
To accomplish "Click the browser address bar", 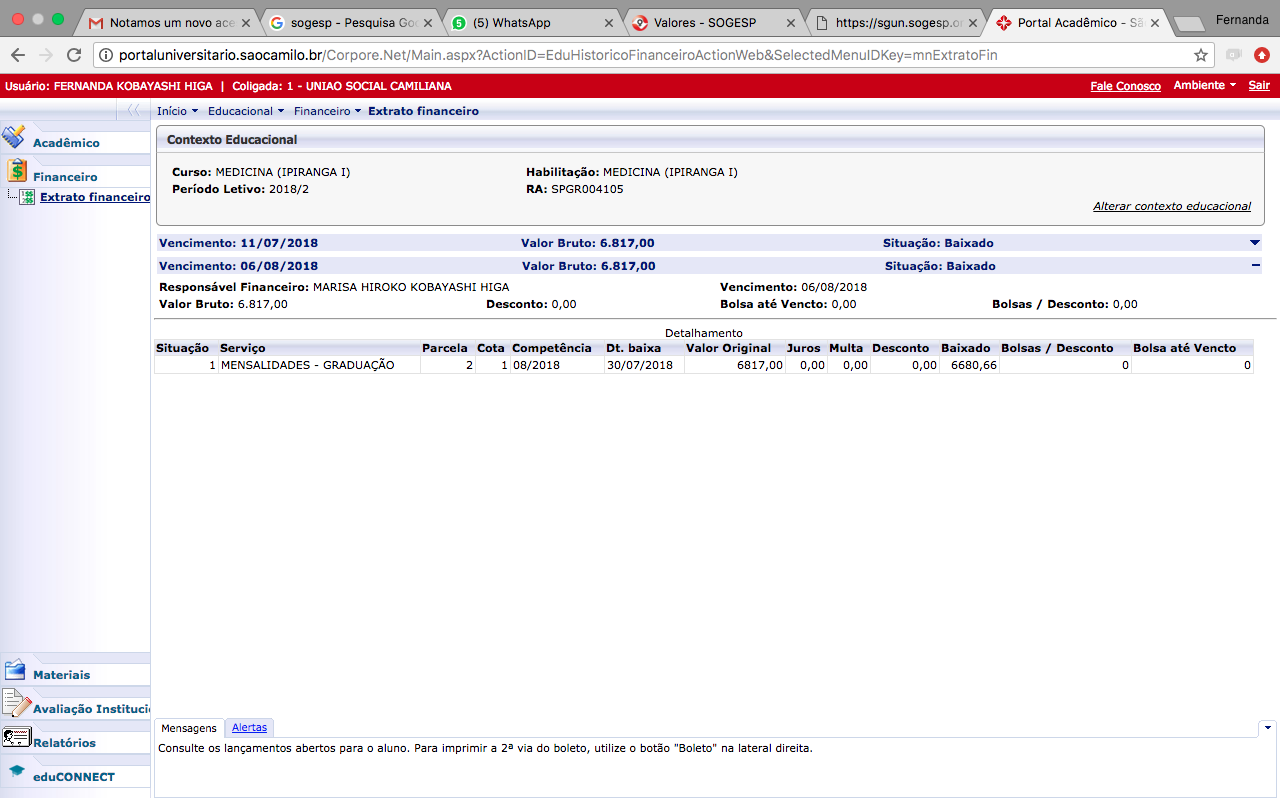I will coord(640,55).
